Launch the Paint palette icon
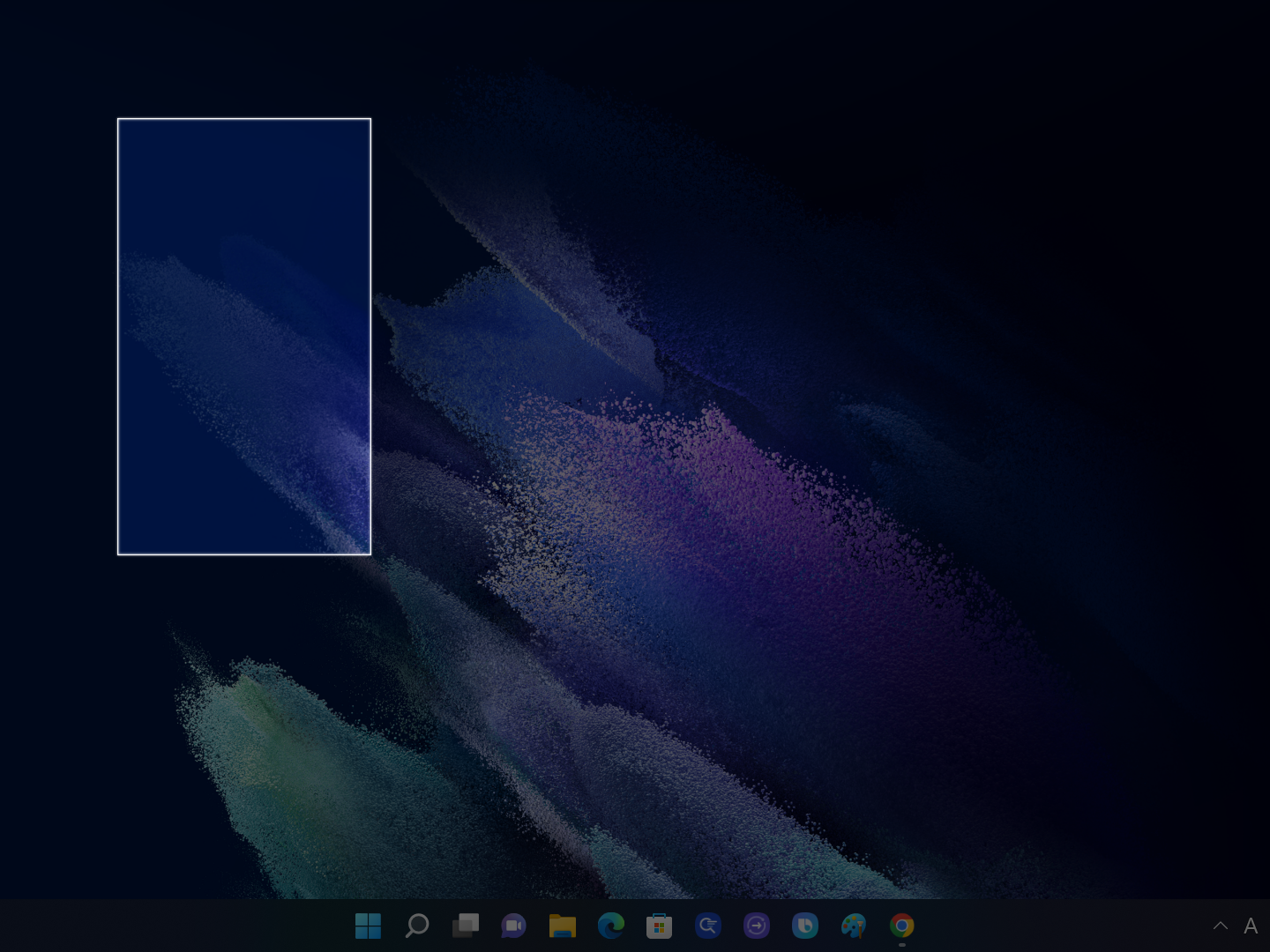The height and width of the screenshot is (952, 1270). click(853, 926)
